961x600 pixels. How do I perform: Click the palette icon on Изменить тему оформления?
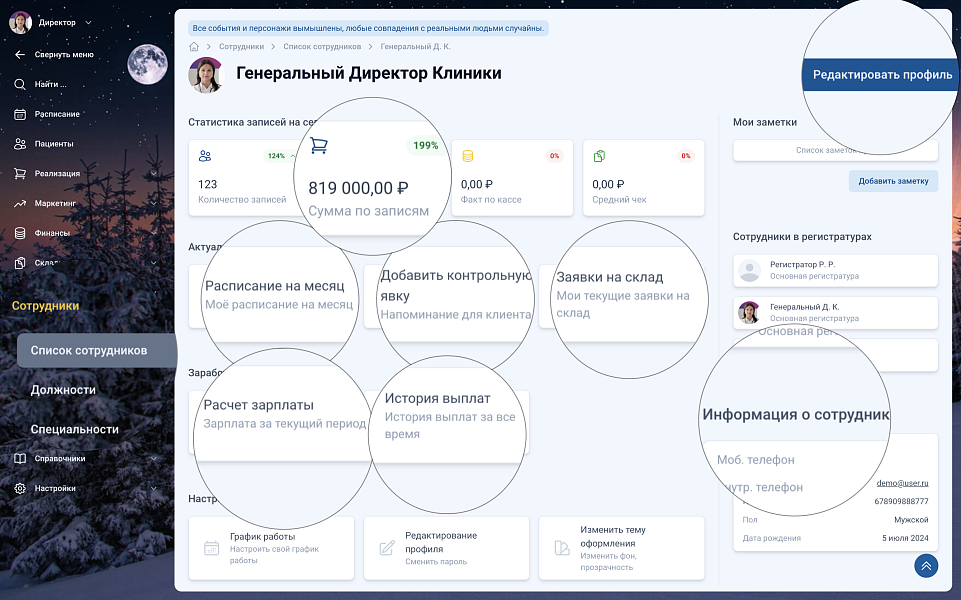click(x=562, y=548)
